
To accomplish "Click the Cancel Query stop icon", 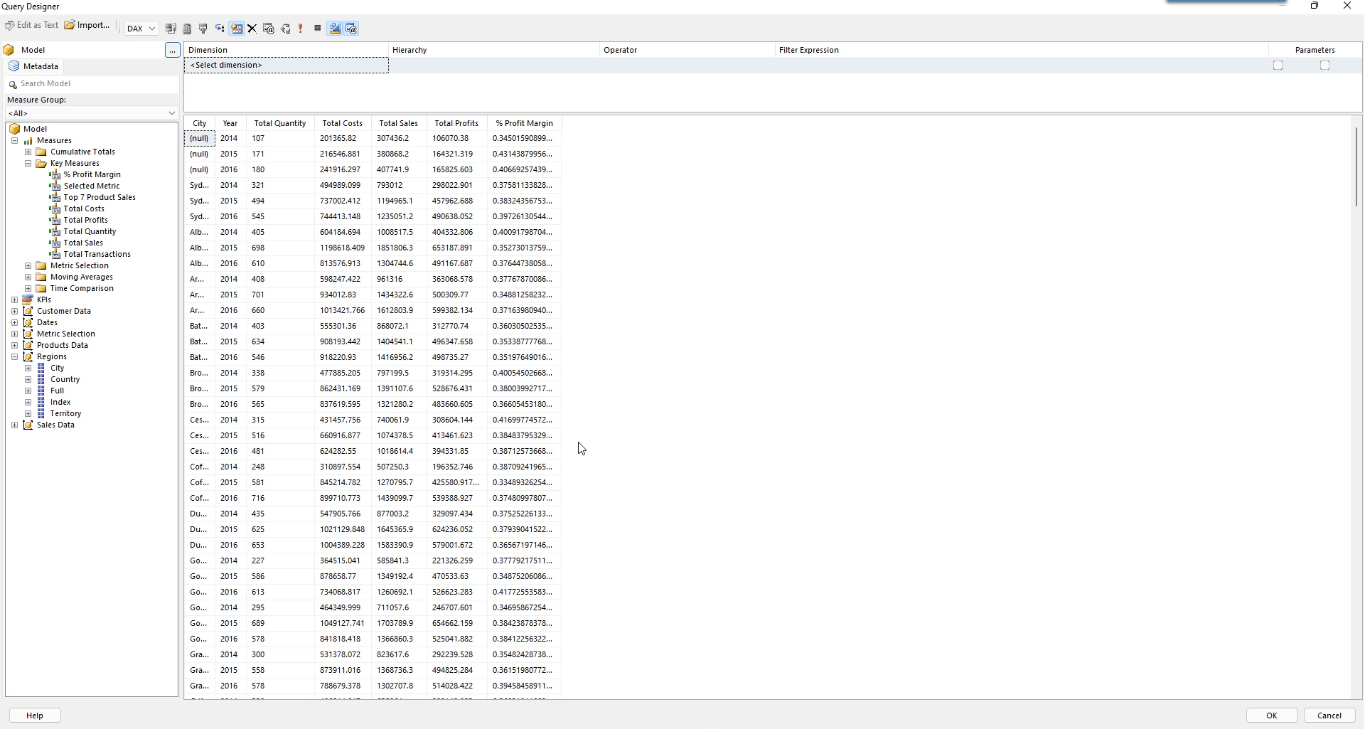I will [317, 28].
